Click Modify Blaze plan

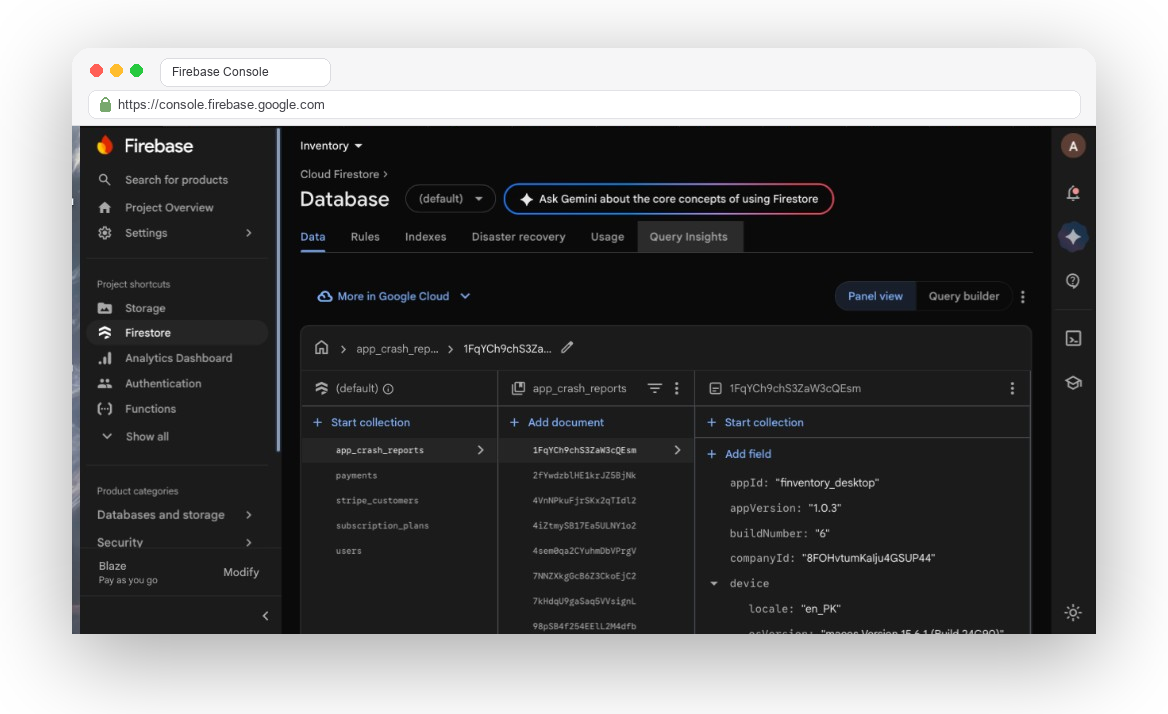pyautogui.click(x=241, y=572)
